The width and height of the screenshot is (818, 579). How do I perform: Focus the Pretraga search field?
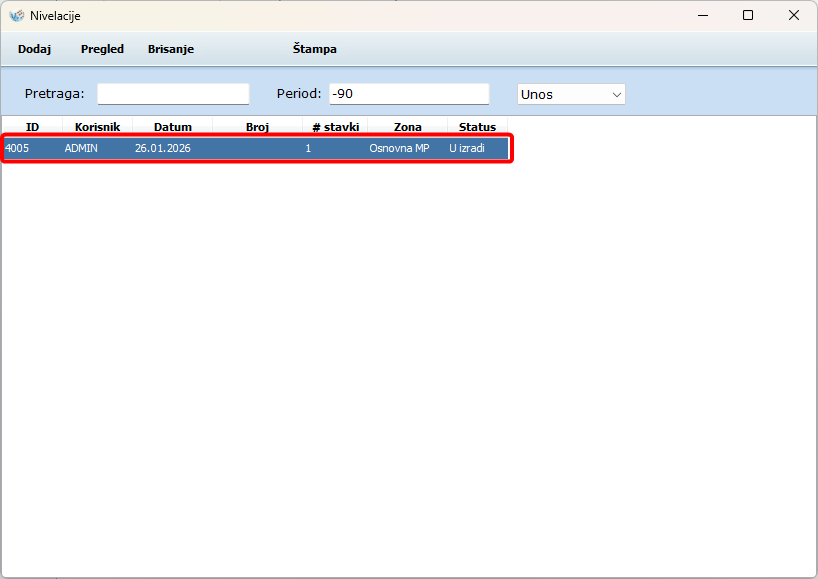point(173,94)
